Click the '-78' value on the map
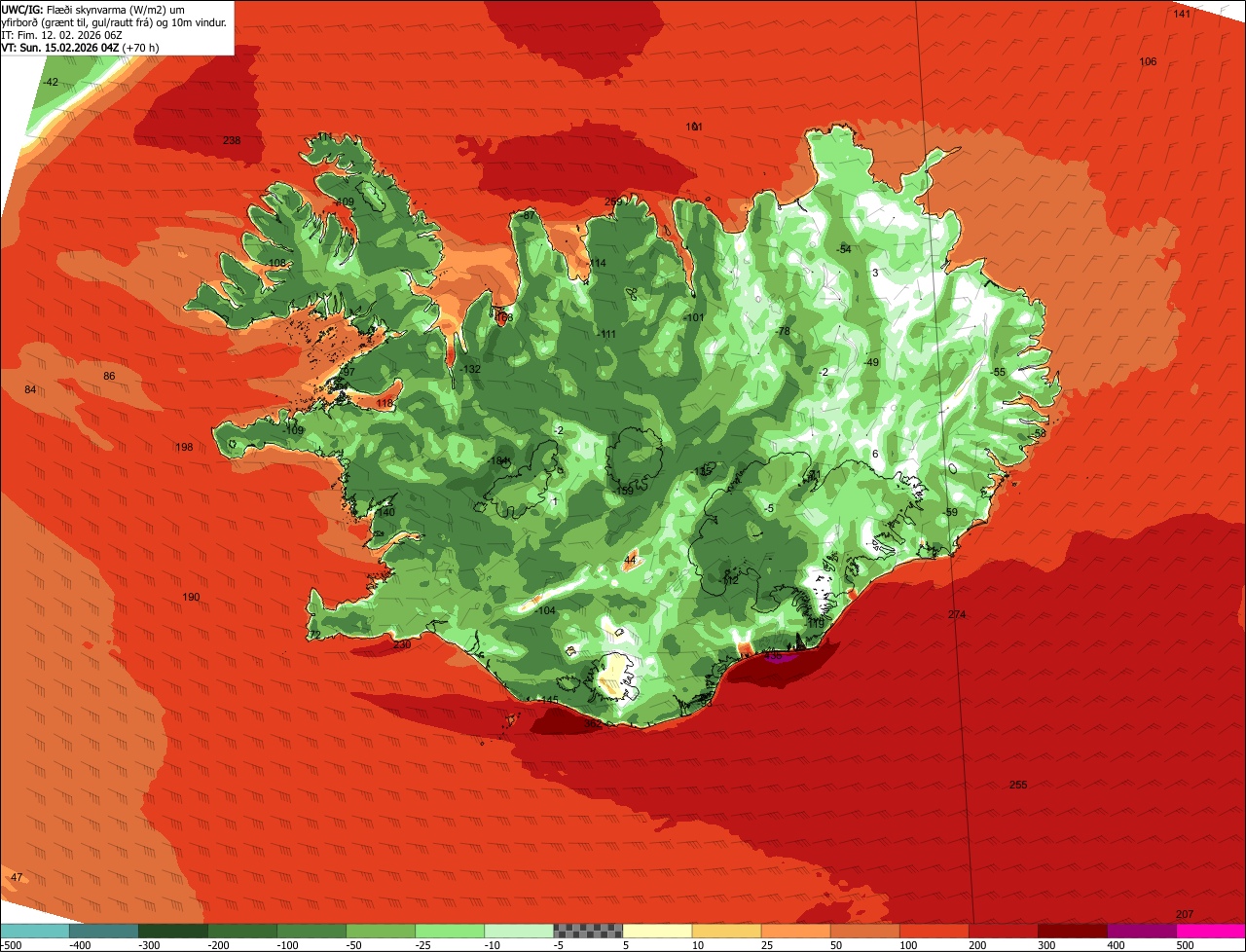 782,331
